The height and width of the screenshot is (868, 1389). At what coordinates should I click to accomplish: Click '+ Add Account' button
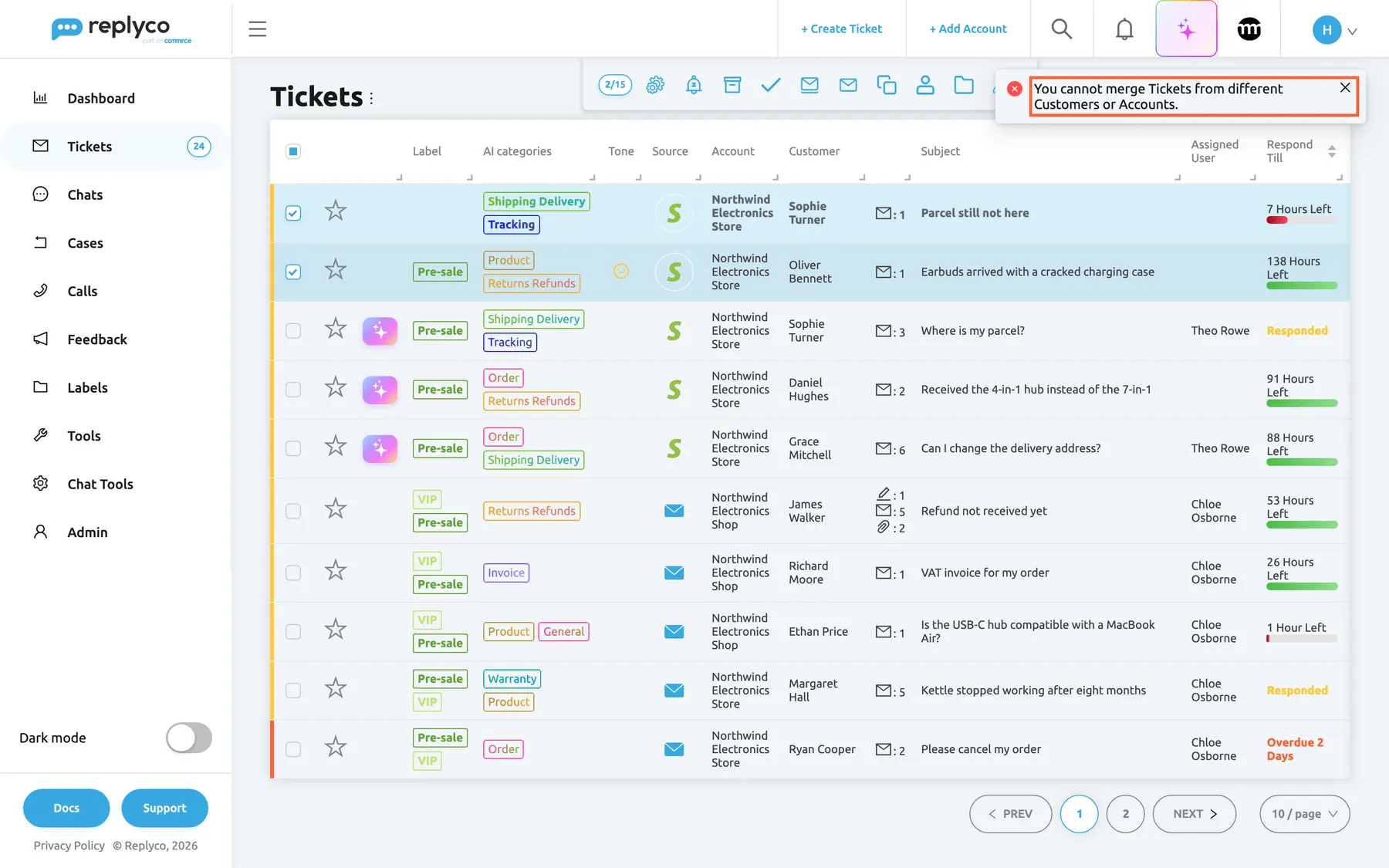968,29
